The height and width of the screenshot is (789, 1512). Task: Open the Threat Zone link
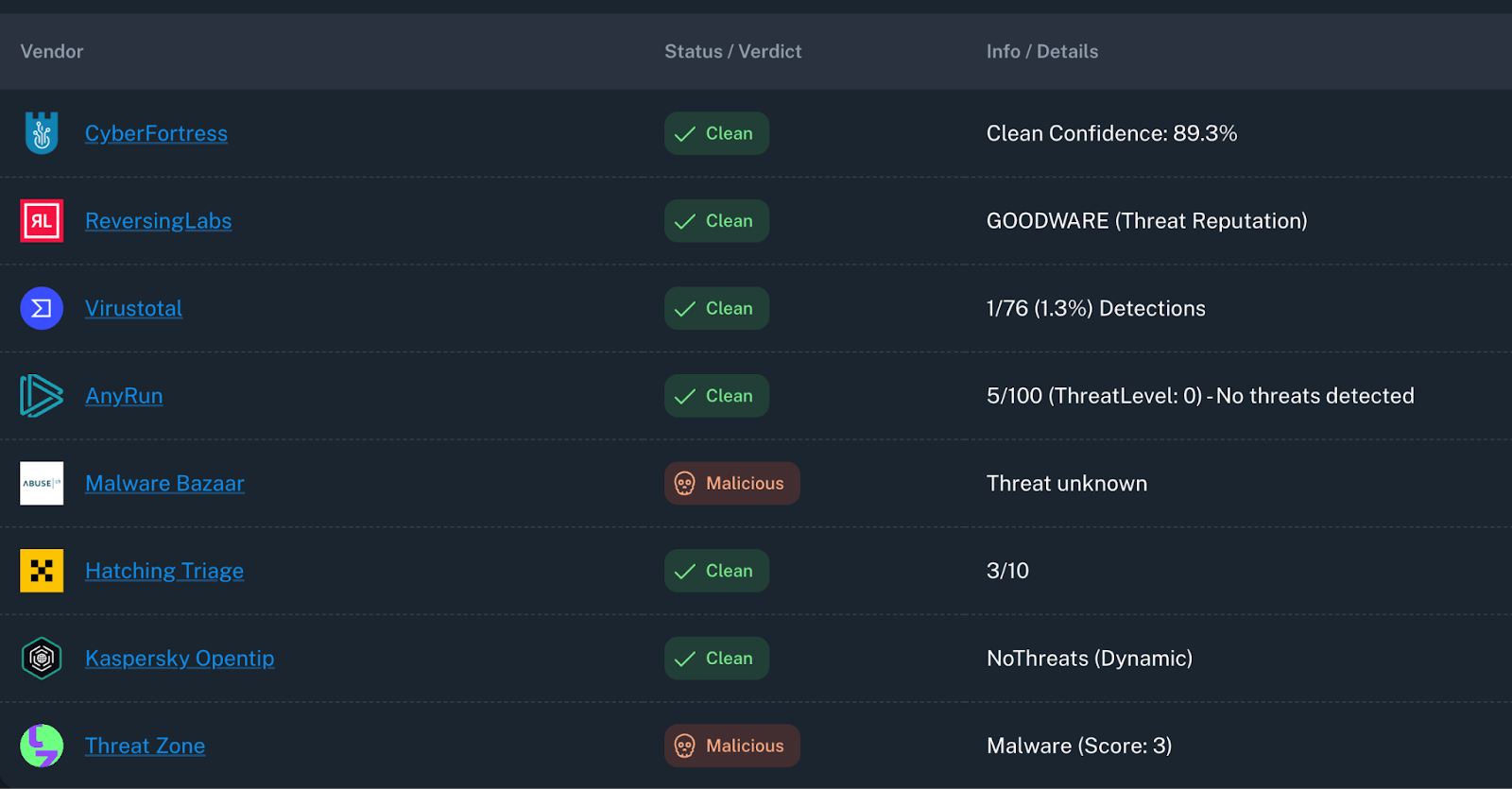(145, 746)
